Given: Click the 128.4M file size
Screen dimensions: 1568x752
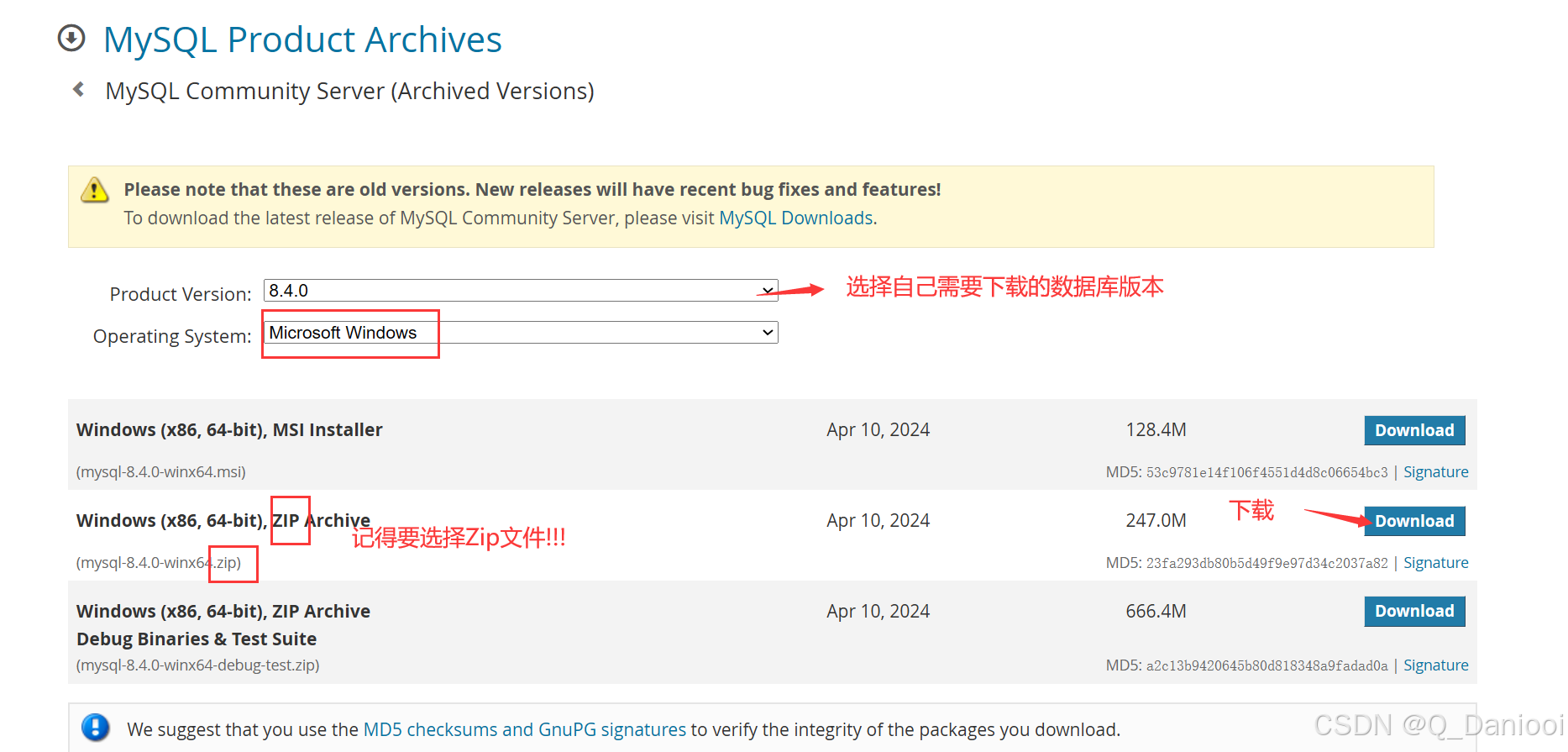Looking at the screenshot, I should (1156, 430).
